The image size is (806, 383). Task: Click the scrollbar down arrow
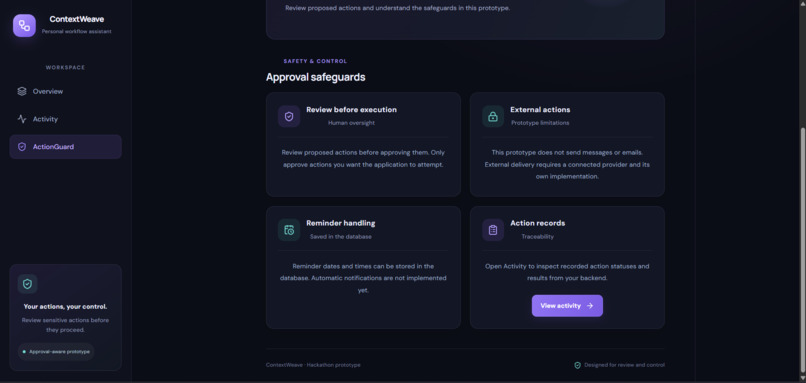(802, 378)
